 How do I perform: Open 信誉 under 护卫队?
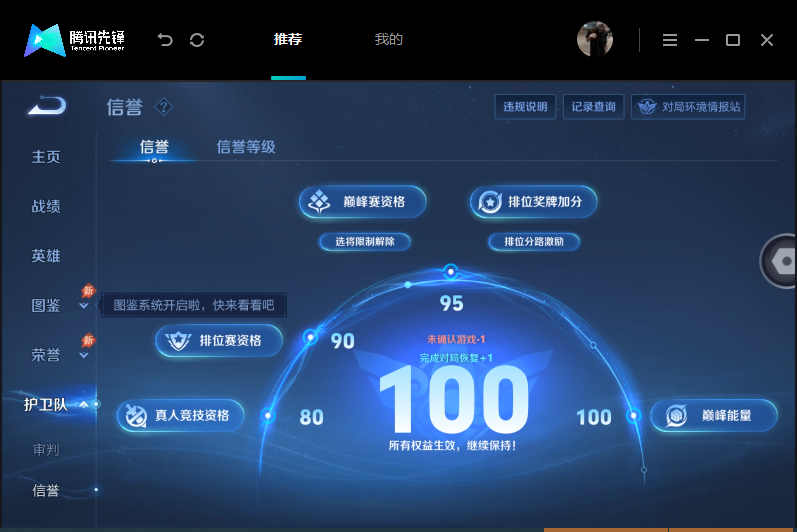pos(46,490)
